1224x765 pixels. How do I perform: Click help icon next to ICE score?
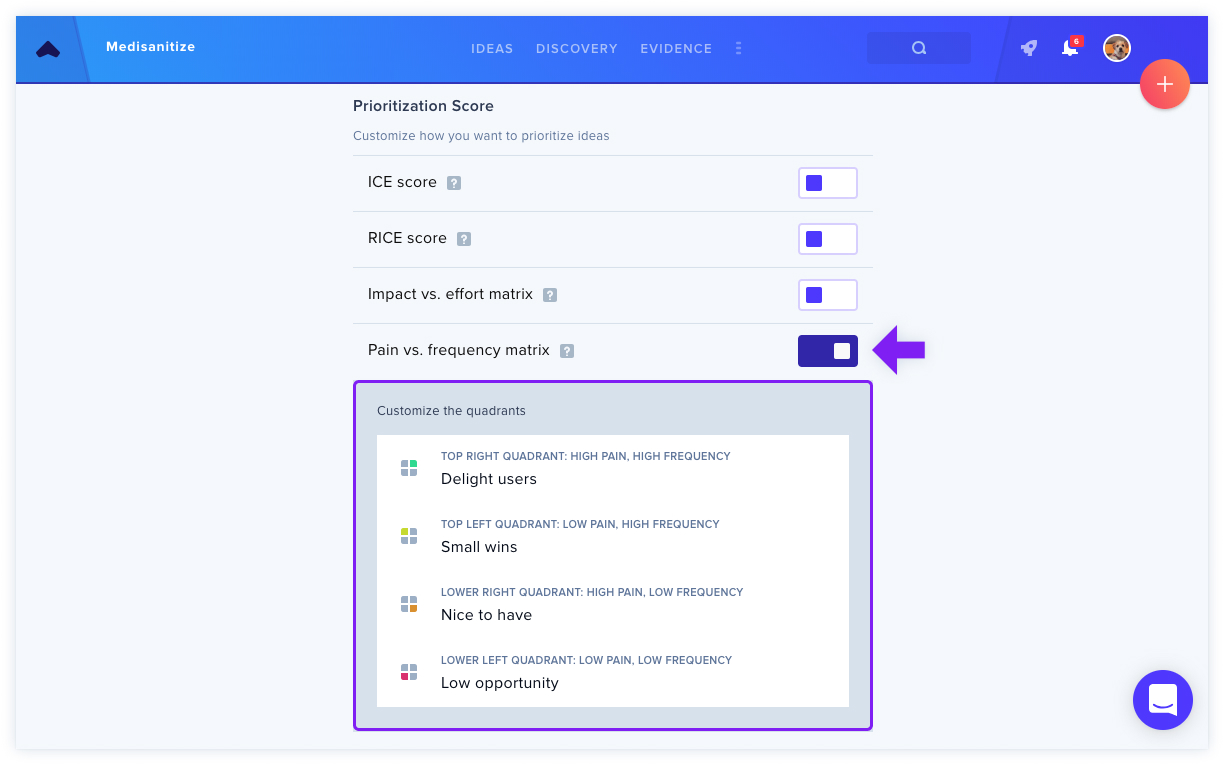point(454,183)
